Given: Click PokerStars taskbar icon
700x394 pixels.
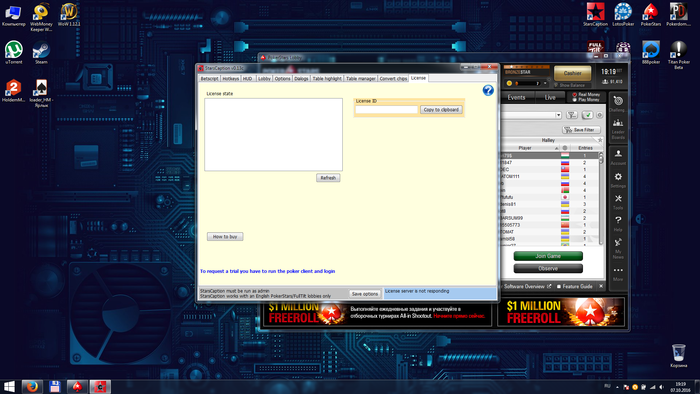Looking at the screenshot, I should click(77, 386).
